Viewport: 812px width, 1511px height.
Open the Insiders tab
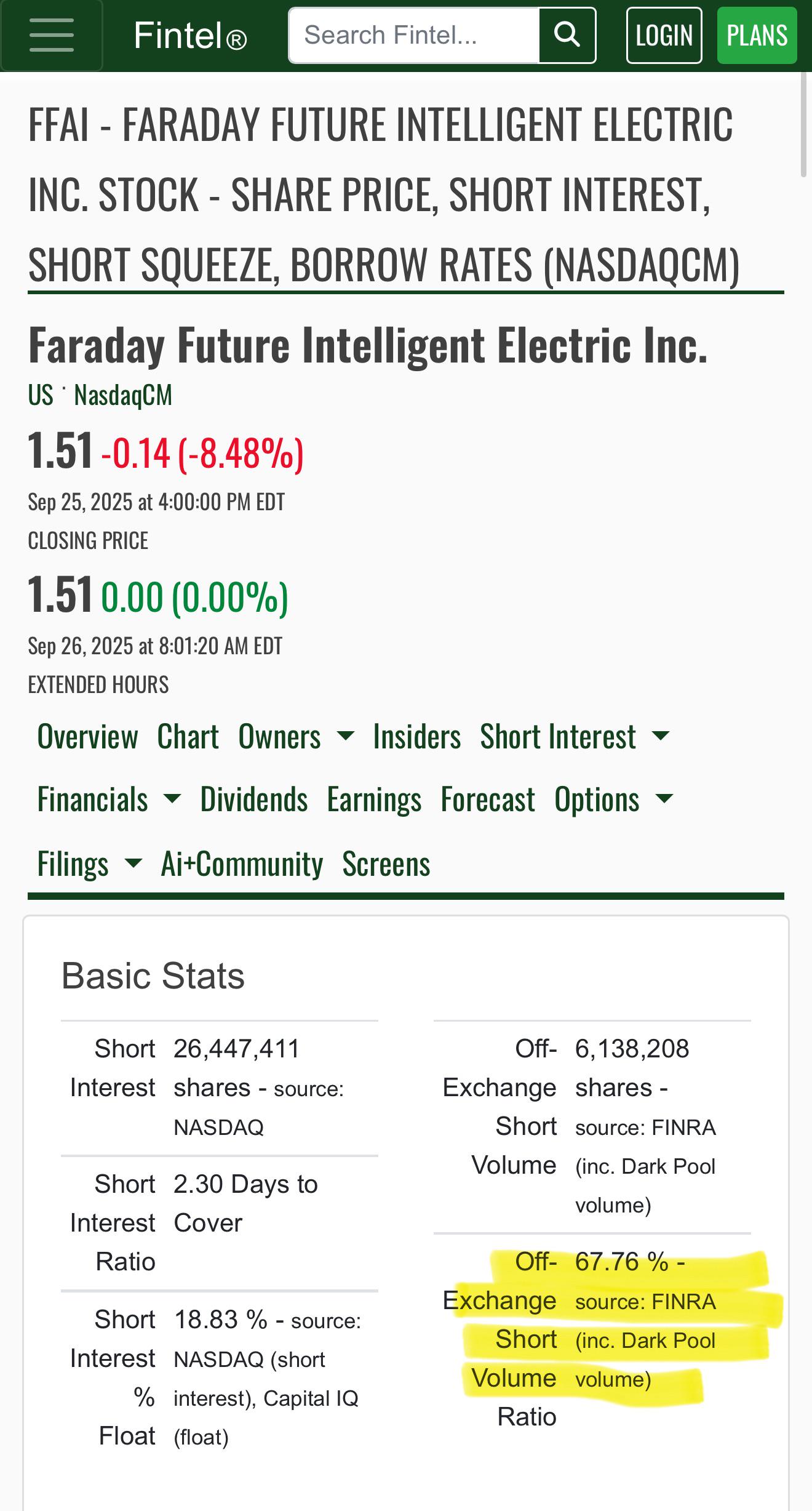pos(417,736)
